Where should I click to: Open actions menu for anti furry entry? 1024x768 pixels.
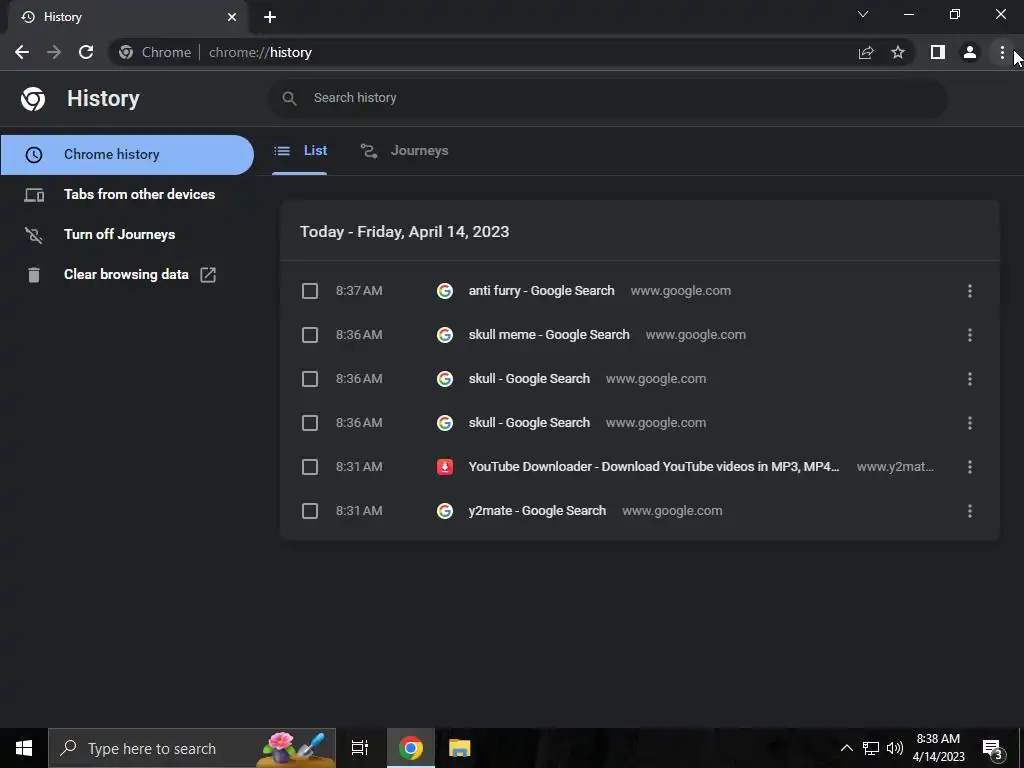970,291
